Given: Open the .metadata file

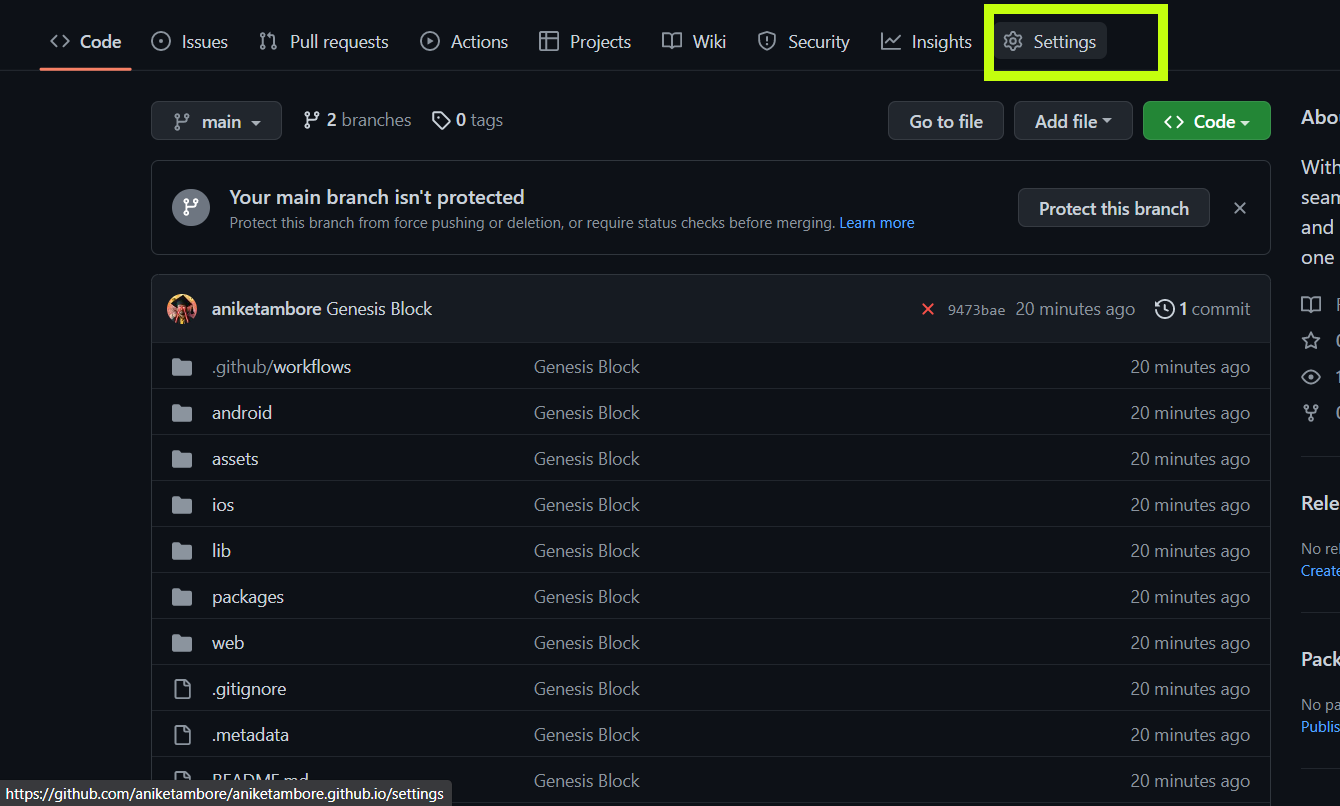Looking at the screenshot, I should pyautogui.click(x=250, y=735).
